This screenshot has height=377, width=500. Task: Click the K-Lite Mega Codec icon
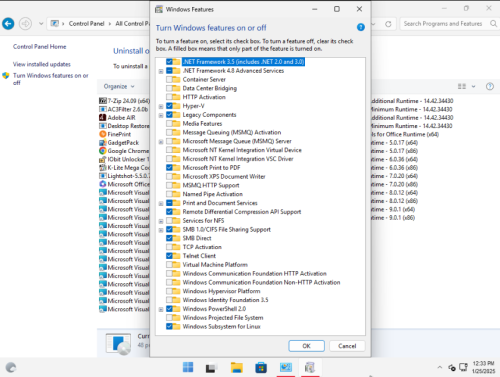click(x=103, y=168)
